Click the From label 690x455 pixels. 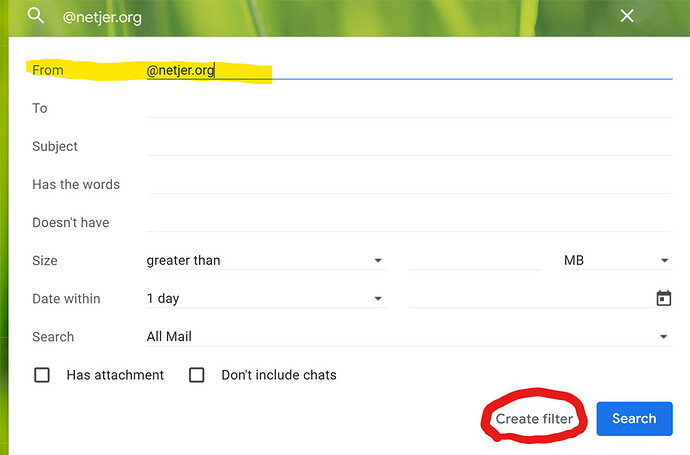point(48,70)
